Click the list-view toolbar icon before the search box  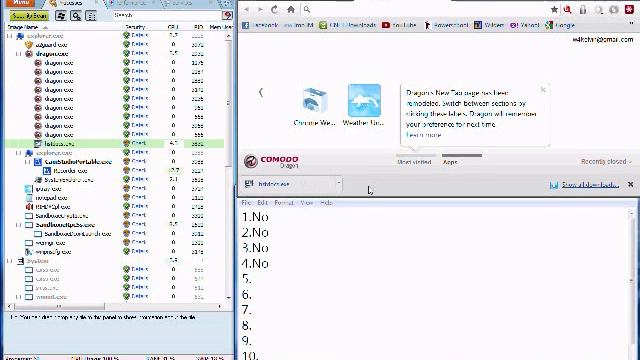pyautogui.click(x=91, y=16)
